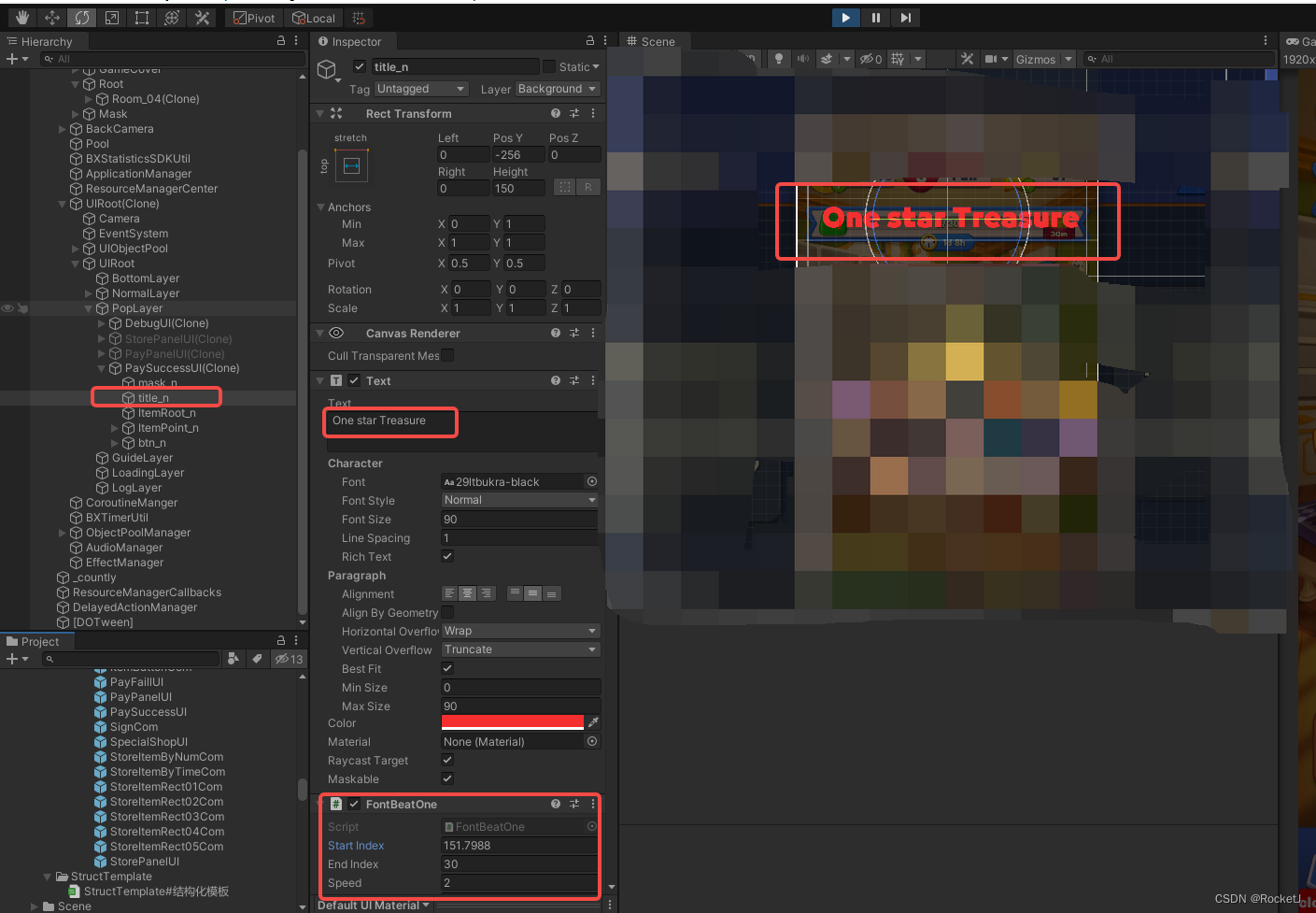Open the Static flags dropdown arrow

click(x=596, y=66)
